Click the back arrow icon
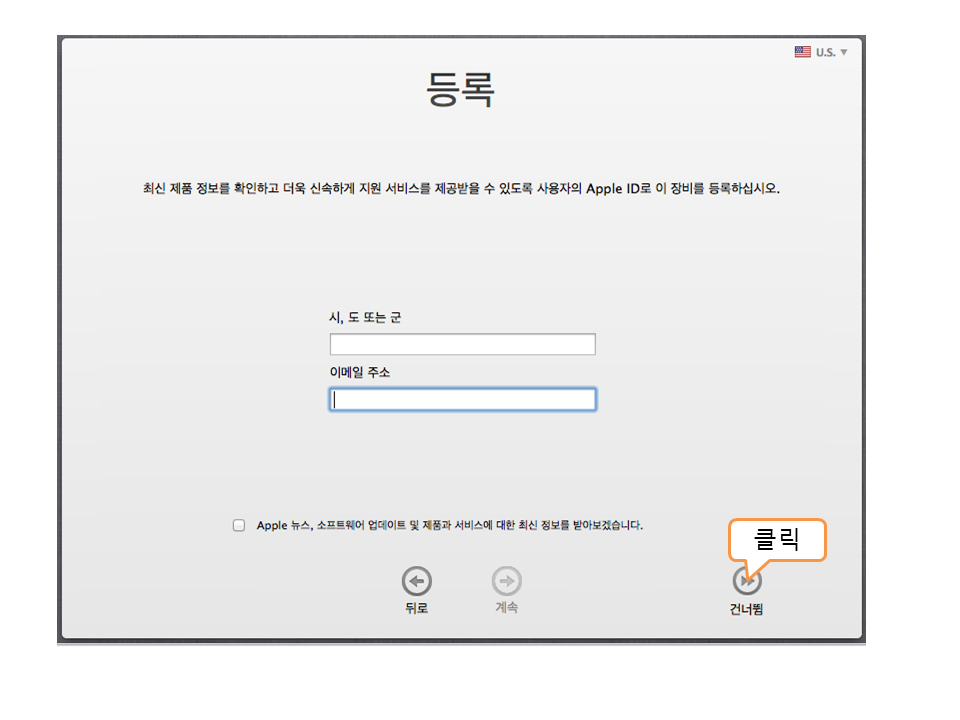 [x=416, y=581]
